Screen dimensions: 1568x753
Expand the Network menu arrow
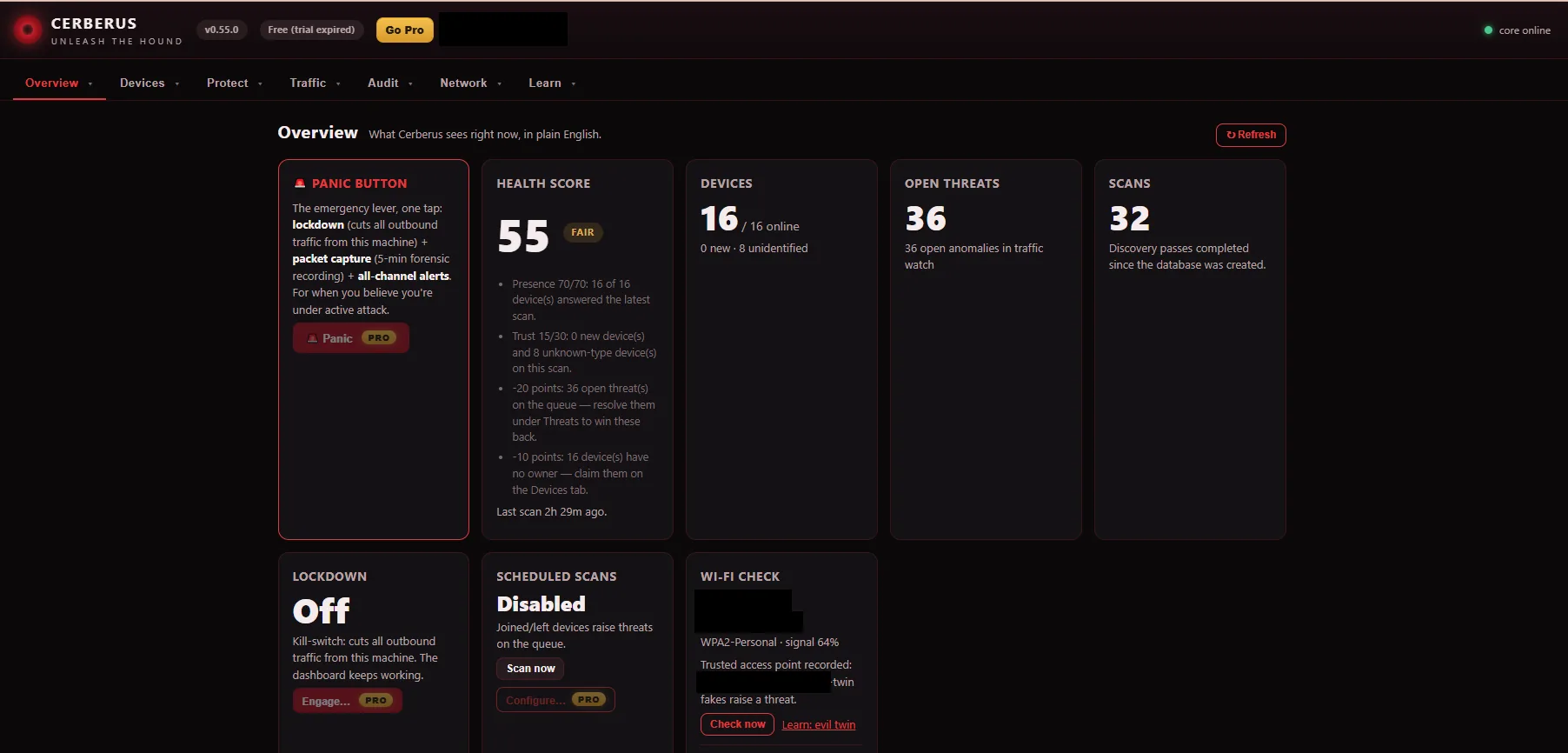(499, 84)
